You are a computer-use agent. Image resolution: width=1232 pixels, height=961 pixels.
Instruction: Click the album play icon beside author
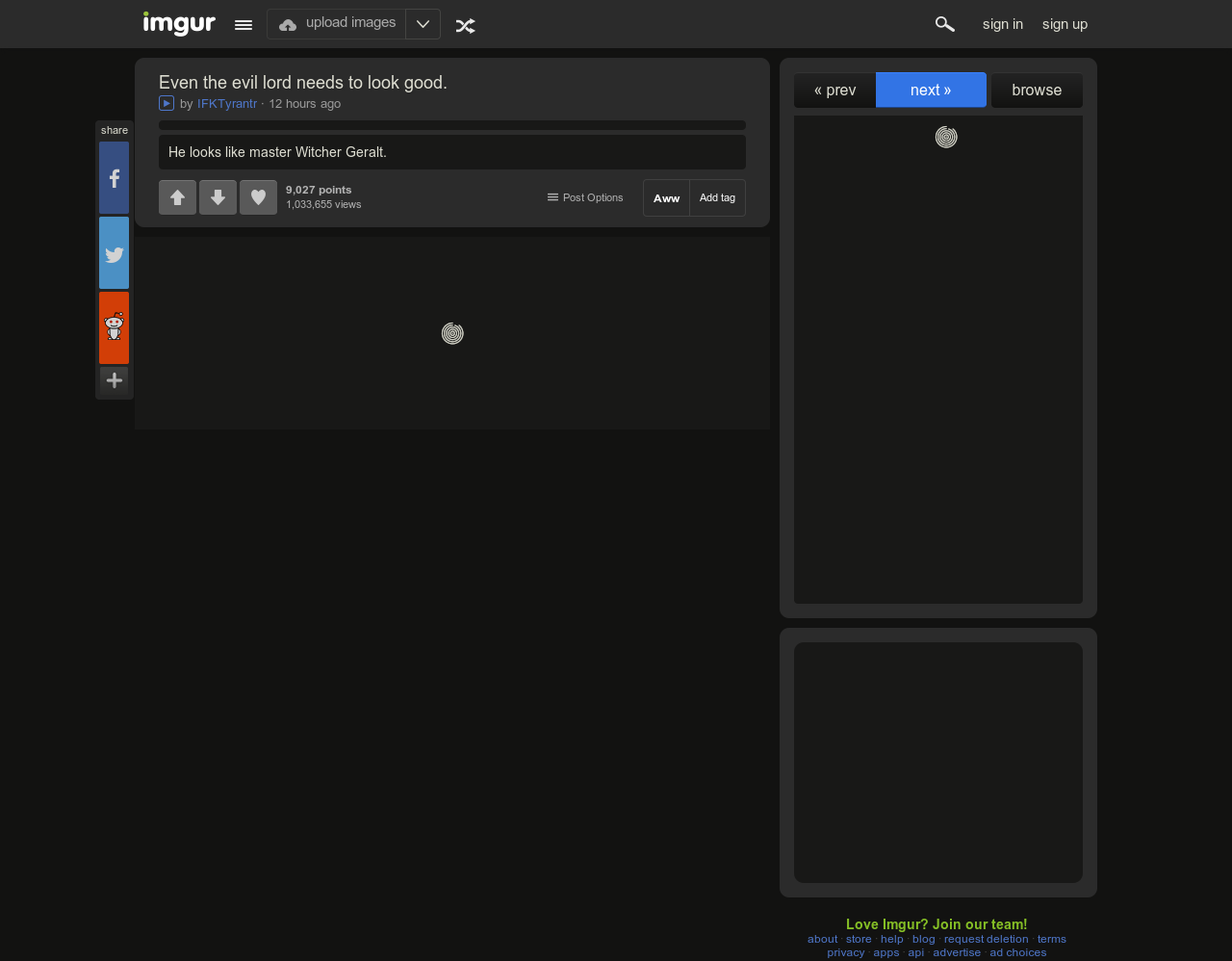[167, 103]
